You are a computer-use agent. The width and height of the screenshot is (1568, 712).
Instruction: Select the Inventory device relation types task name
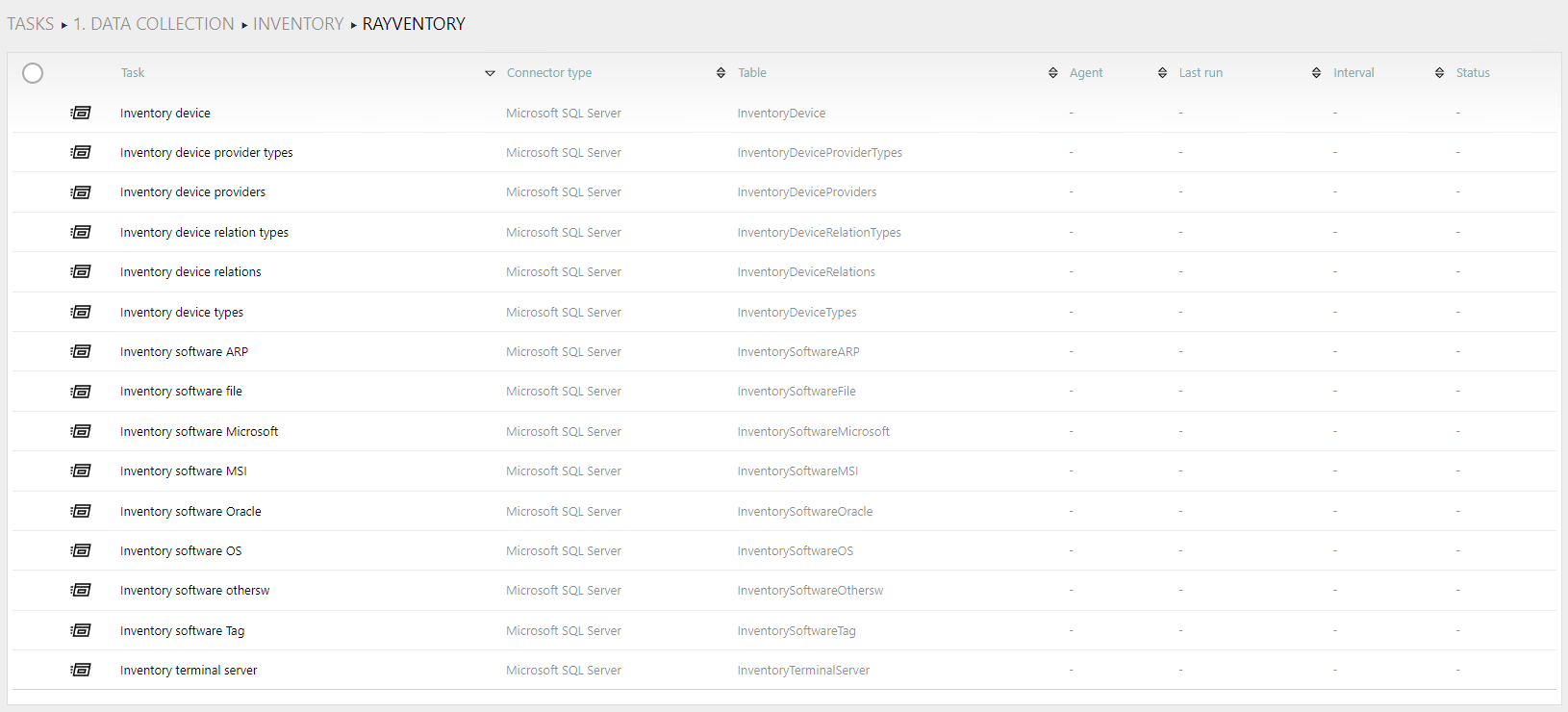204,232
